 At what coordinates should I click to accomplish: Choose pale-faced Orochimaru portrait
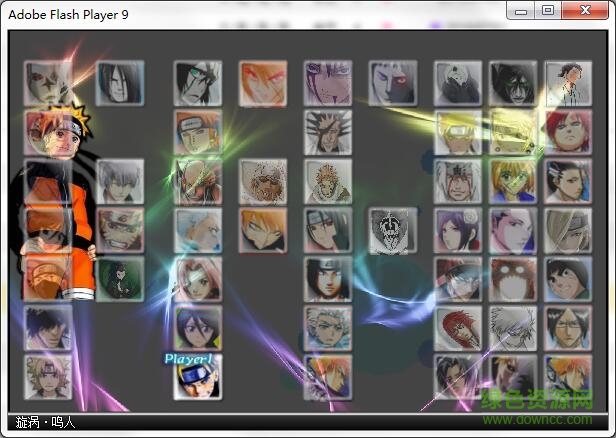[119, 83]
